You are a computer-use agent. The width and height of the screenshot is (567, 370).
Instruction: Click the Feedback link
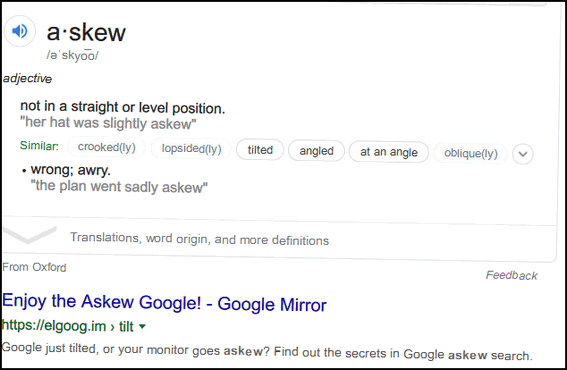click(x=511, y=276)
